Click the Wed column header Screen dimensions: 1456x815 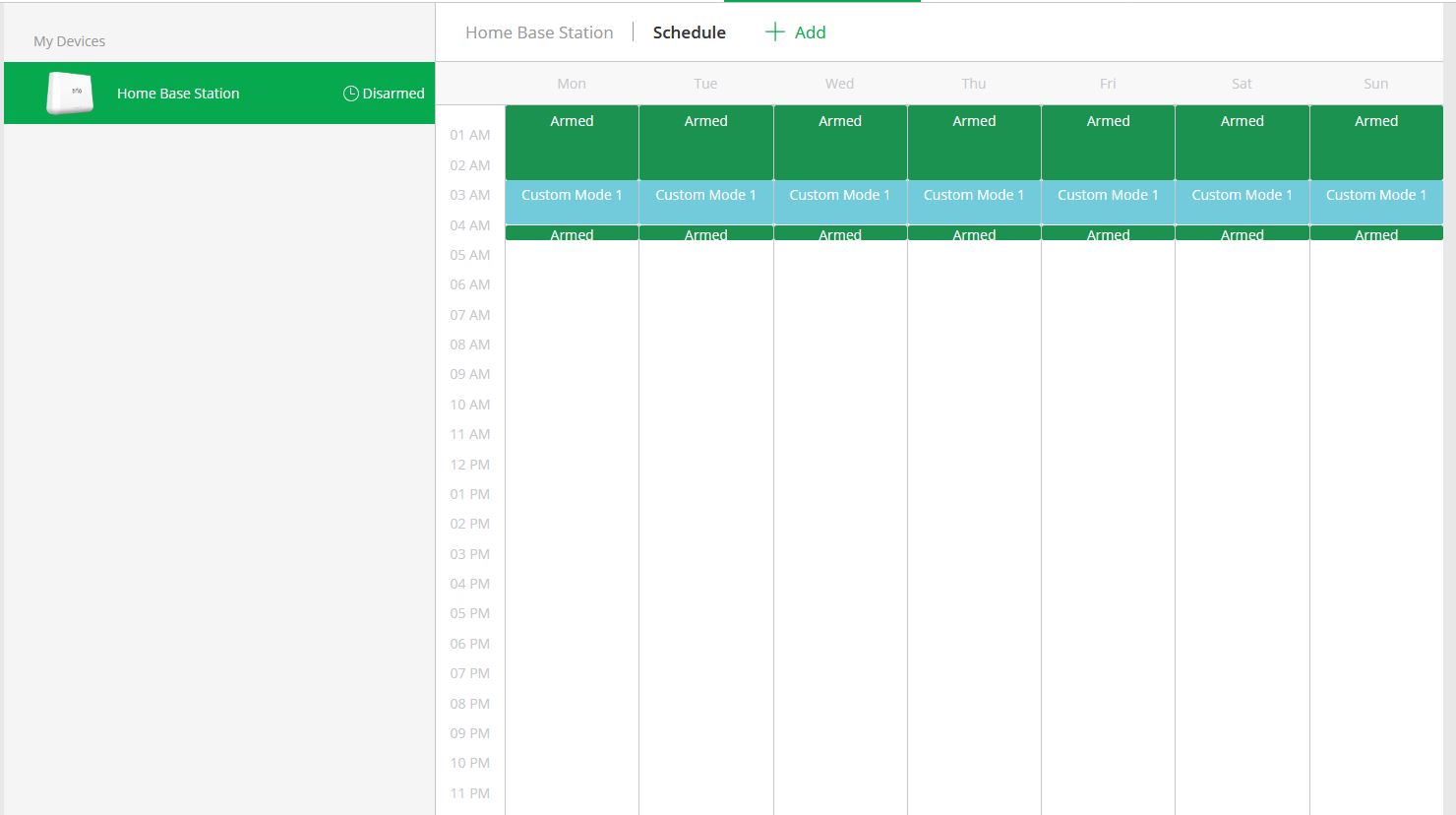point(839,83)
